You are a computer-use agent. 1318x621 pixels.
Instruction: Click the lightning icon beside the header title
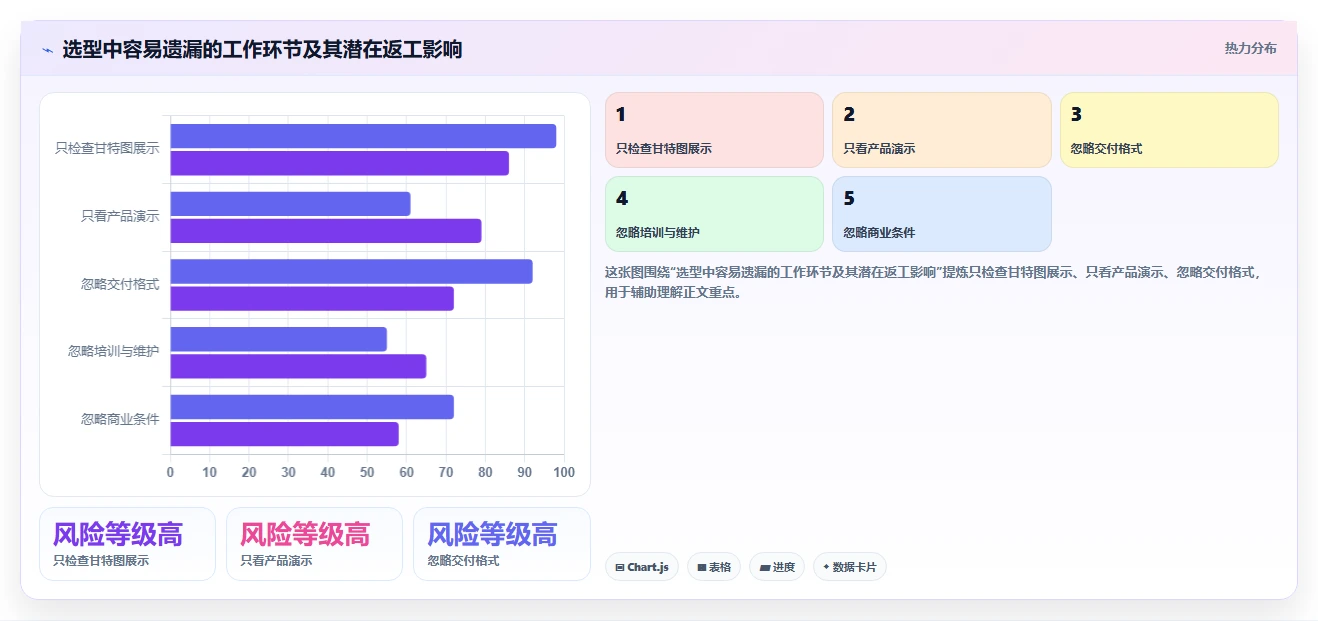point(47,50)
